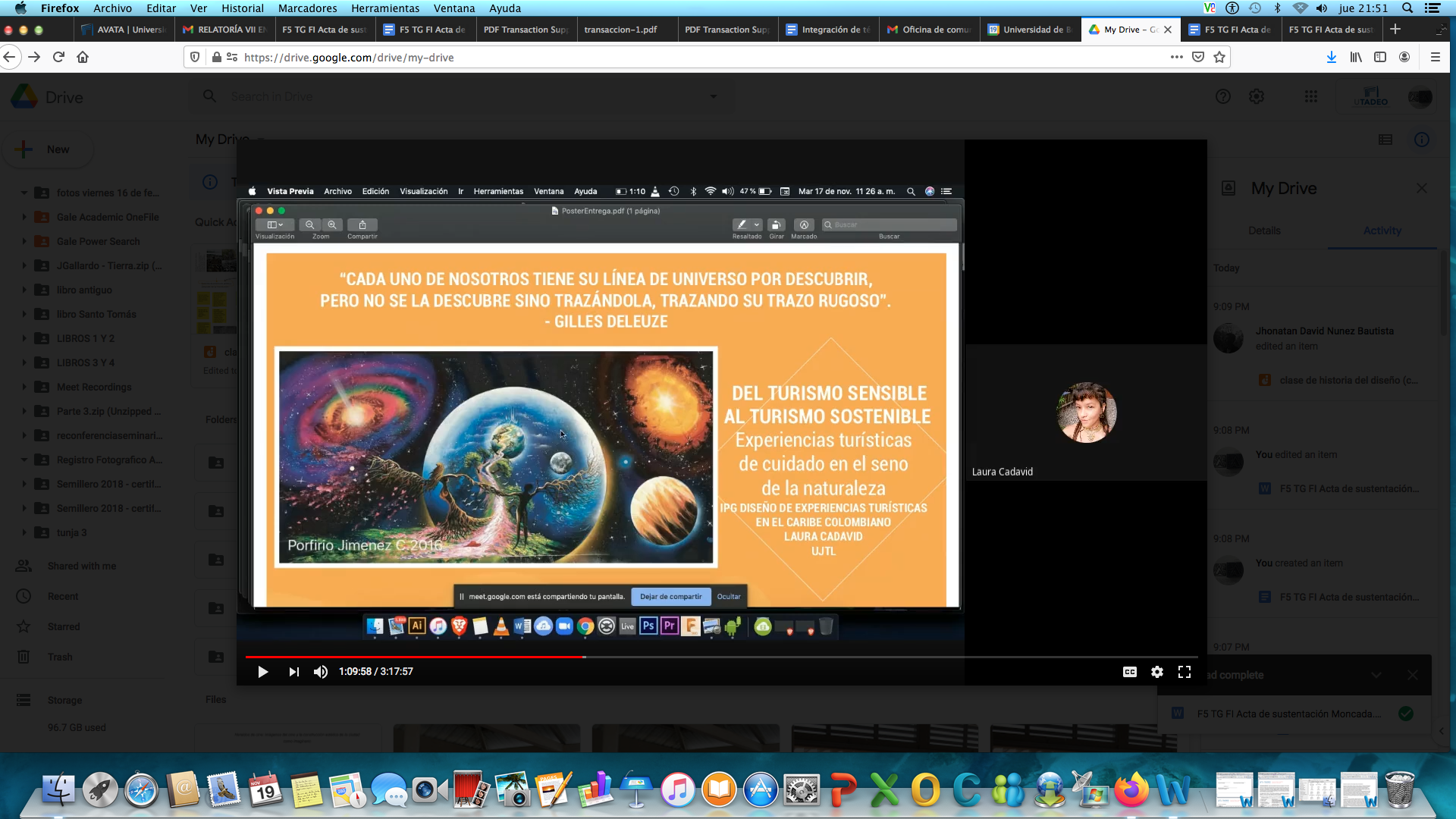Bookmark this page with the star icon
1456x819 pixels.
[x=1219, y=57]
